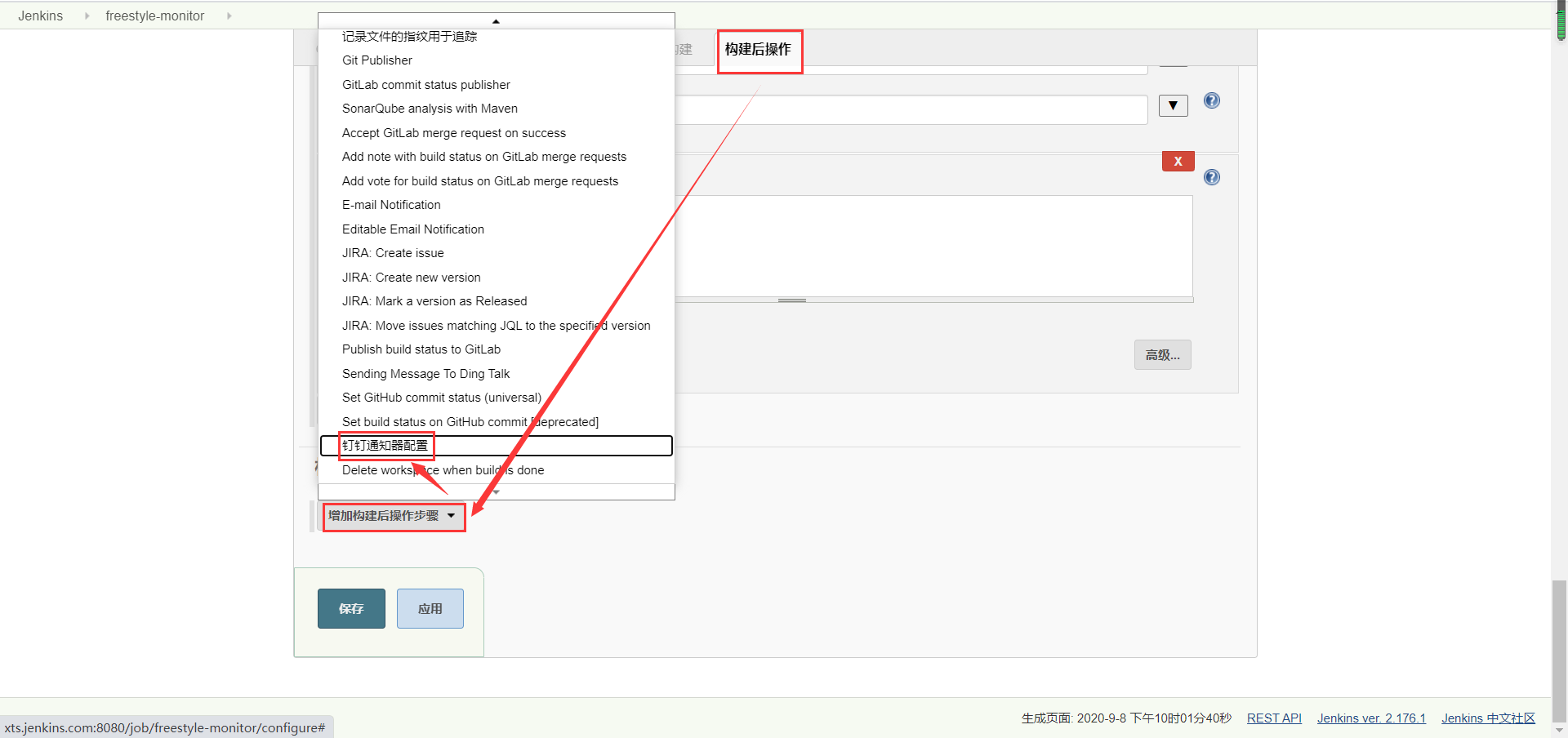Focus the input field beside the dropdown button
1568x738 pixels.
[x=911, y=109]
